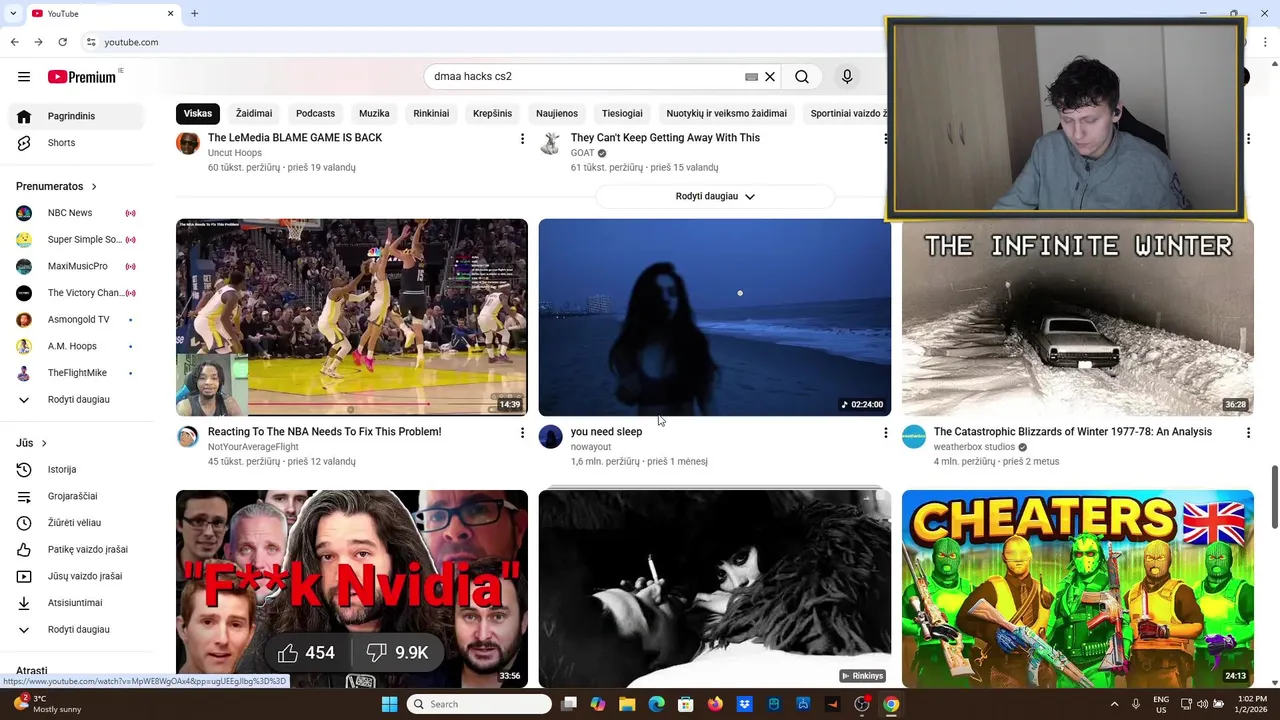Reload the page in browser toolbar
Screen dimensions: 1280x720
(62, 42)
